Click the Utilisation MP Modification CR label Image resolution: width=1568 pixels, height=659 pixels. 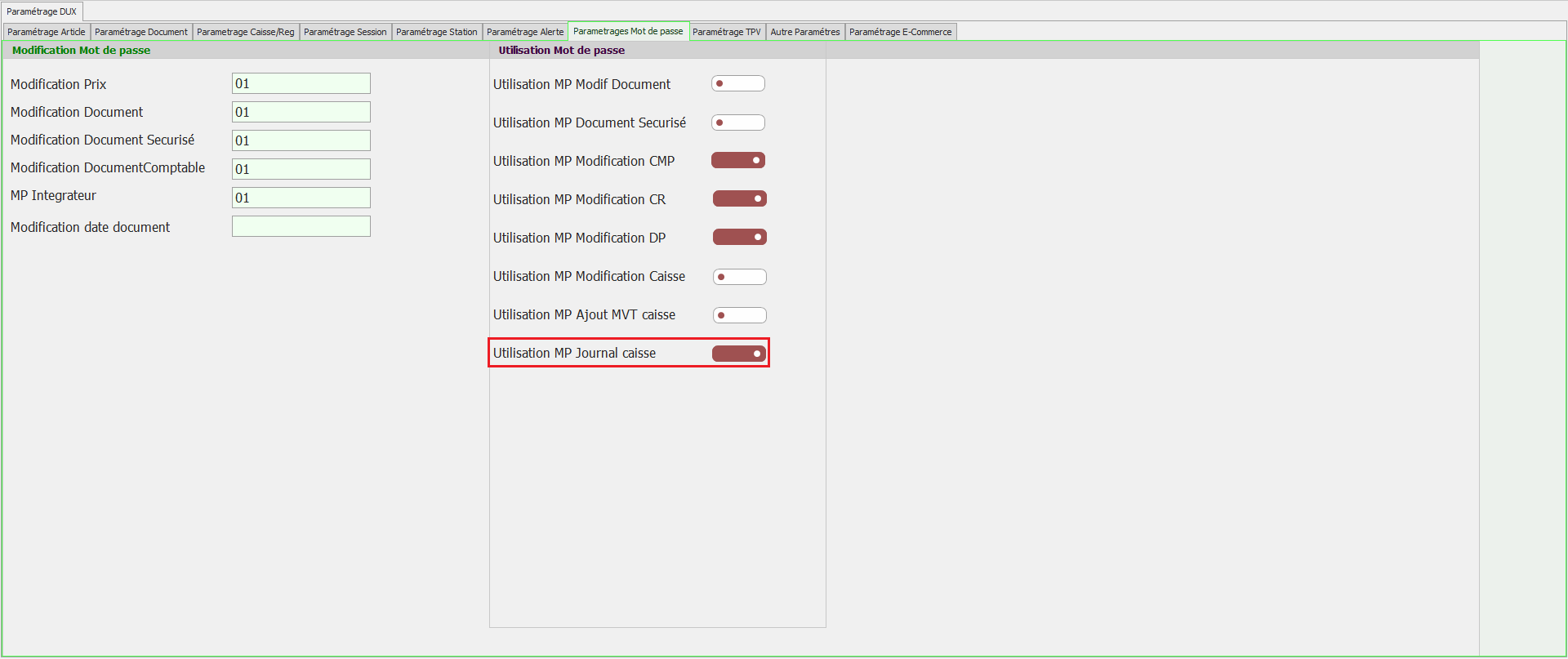point(579,199)
